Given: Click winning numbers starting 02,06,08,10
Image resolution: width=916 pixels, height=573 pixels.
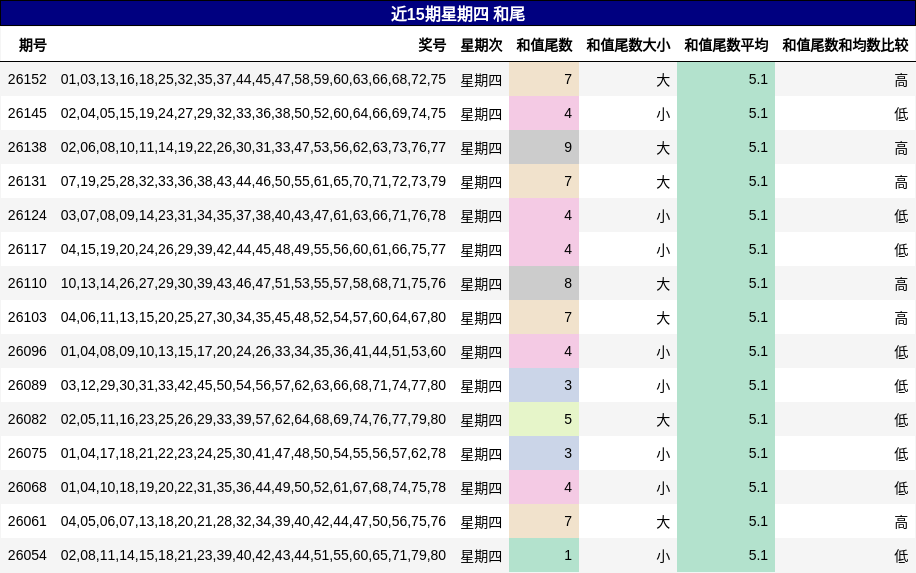Looking at the screenshot, I should tap(253, 147).
